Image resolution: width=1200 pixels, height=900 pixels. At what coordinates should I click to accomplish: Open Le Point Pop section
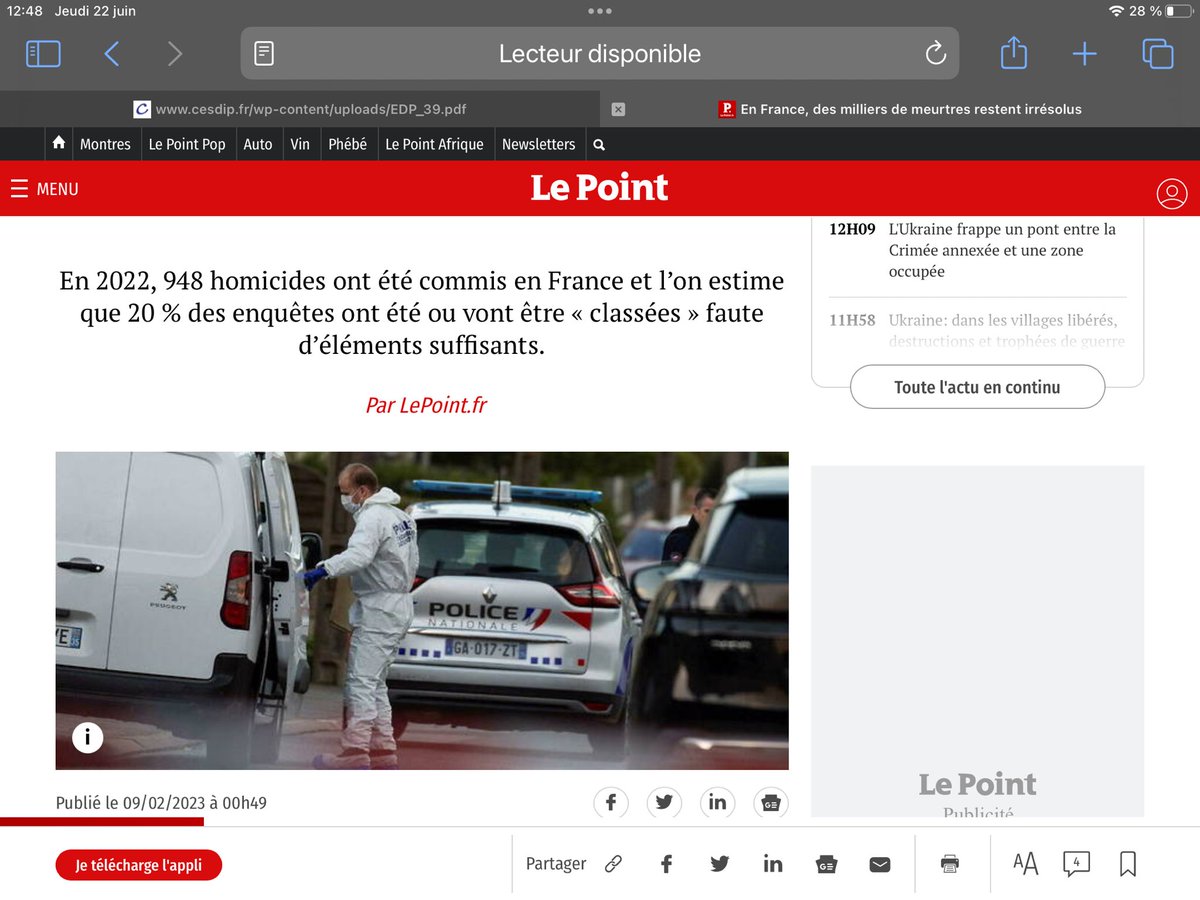(x=187, y=144)
